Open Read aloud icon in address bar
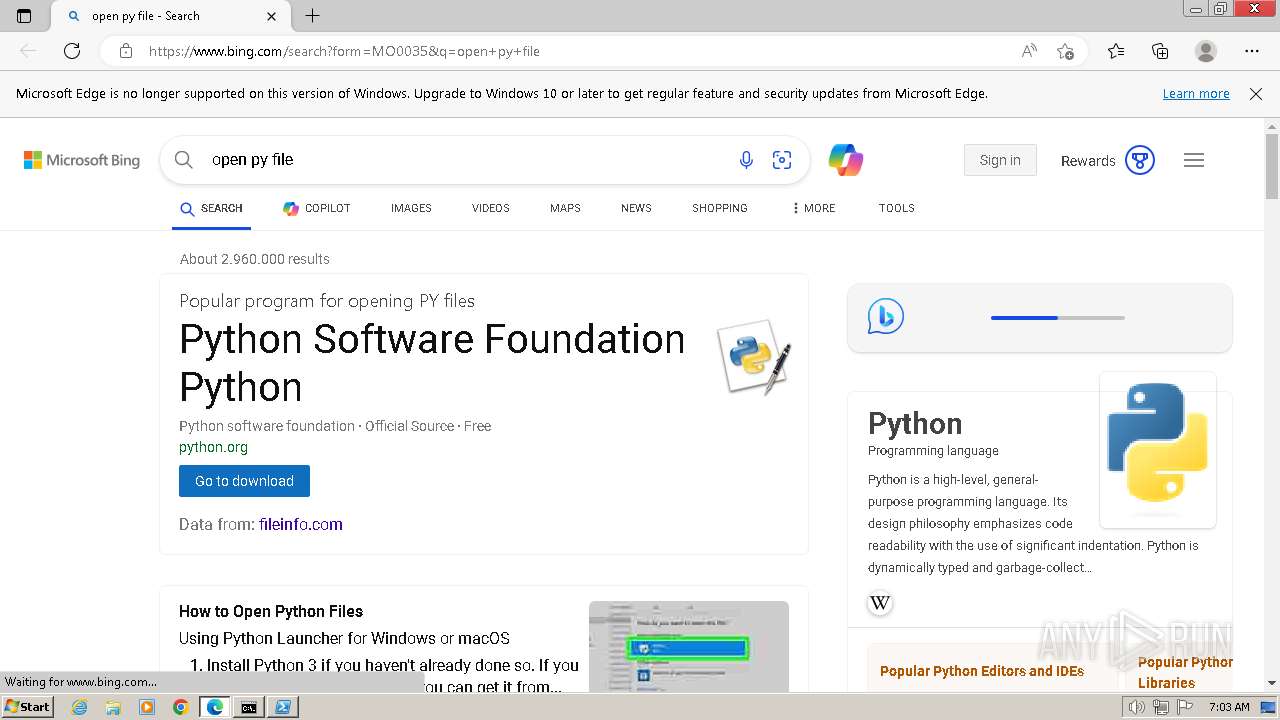The image size is (1280, 720). 1029,51
